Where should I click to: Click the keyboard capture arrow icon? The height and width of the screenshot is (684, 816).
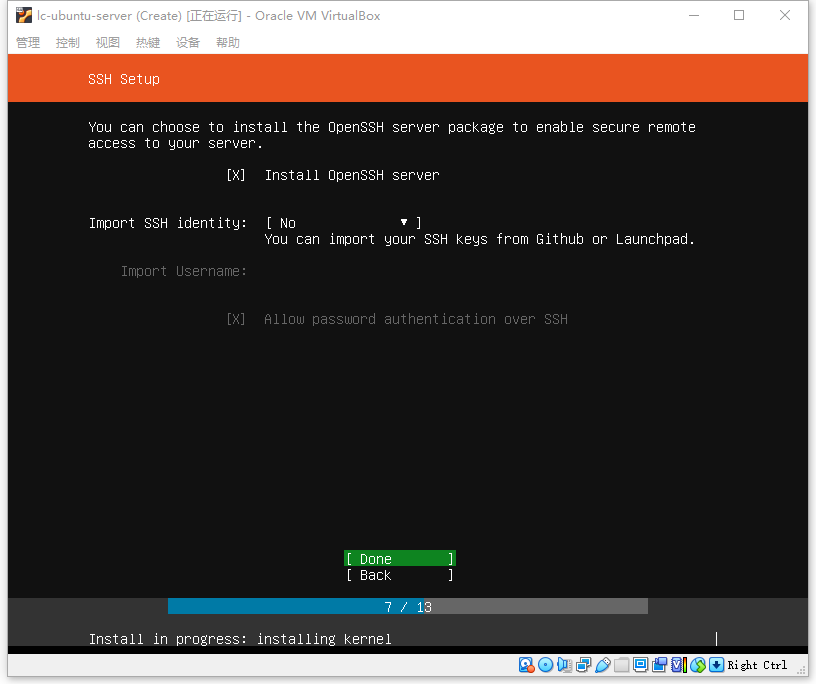coord(717,665)
